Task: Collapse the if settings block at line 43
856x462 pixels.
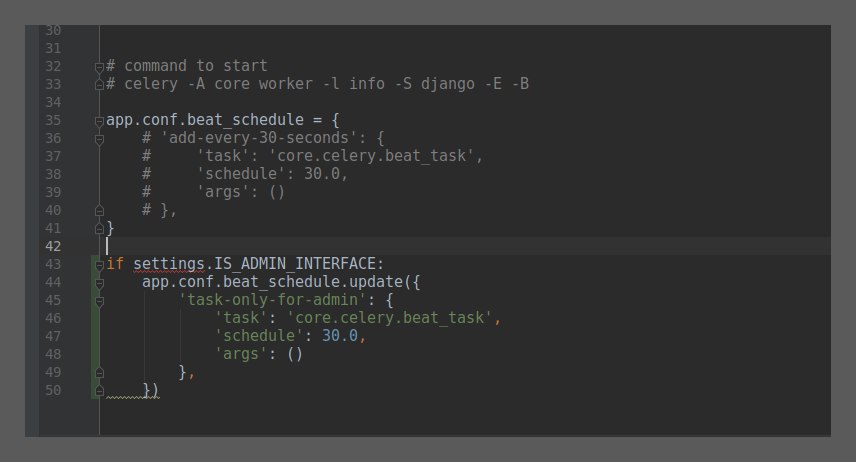Action: [x=99, y=265]
